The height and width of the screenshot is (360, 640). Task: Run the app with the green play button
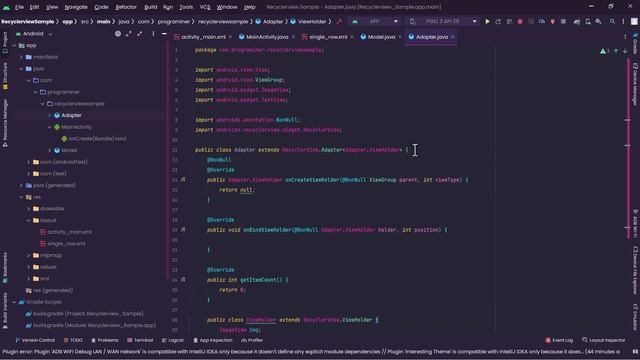click(487, 21)
